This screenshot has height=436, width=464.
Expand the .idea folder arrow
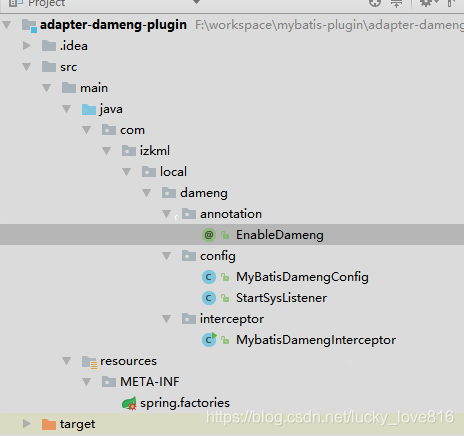[x=26, y=46]
